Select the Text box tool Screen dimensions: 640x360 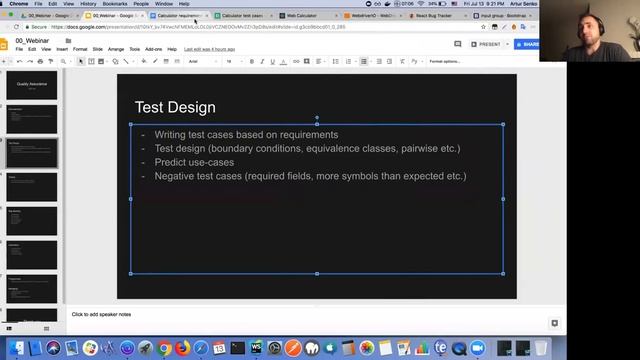pos(91,61)
